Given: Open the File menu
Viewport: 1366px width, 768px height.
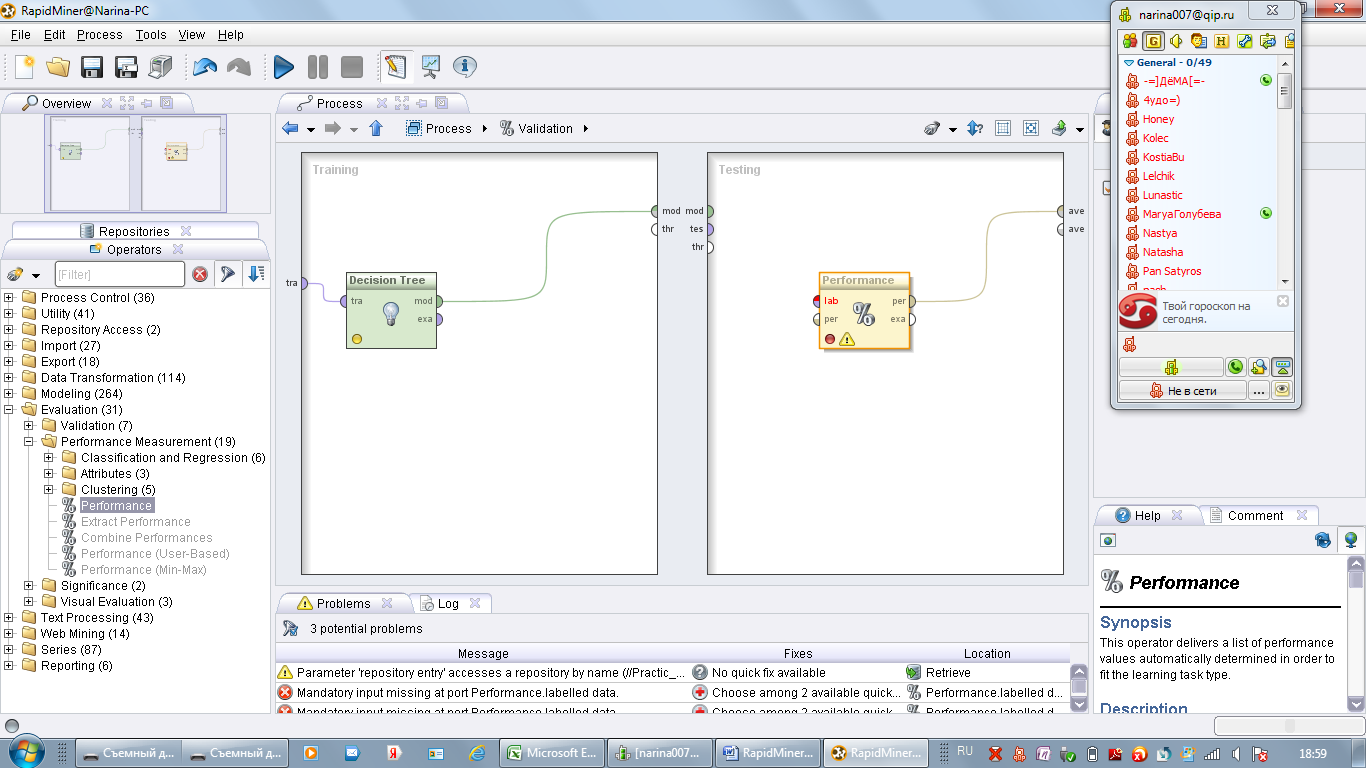Looking at the screenshot, I should tap(20, 34).
